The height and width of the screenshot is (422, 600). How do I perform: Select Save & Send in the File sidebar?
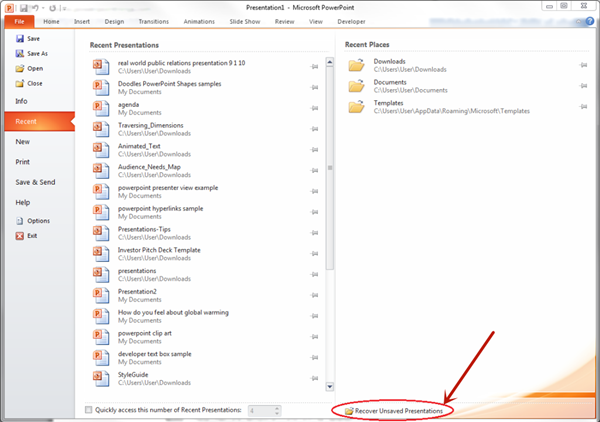(35, 182)
